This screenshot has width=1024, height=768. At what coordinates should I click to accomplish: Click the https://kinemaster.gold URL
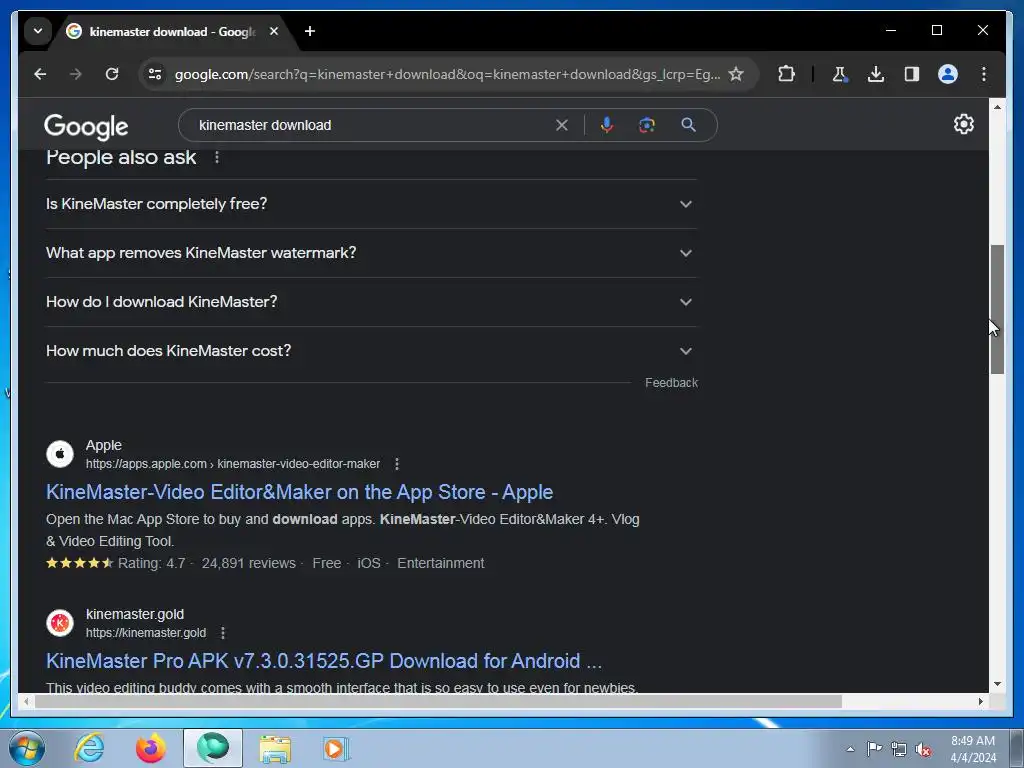146,633
